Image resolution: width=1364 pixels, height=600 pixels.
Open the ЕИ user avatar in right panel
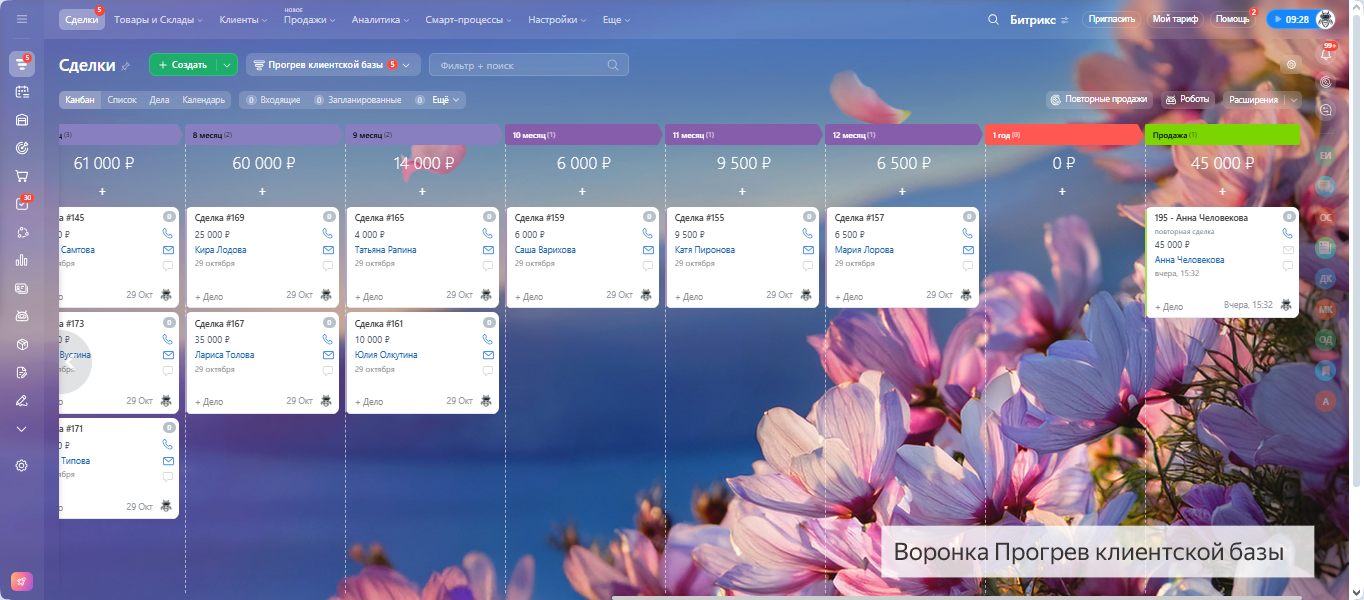pyautogui.click(x=1326, y=156)
